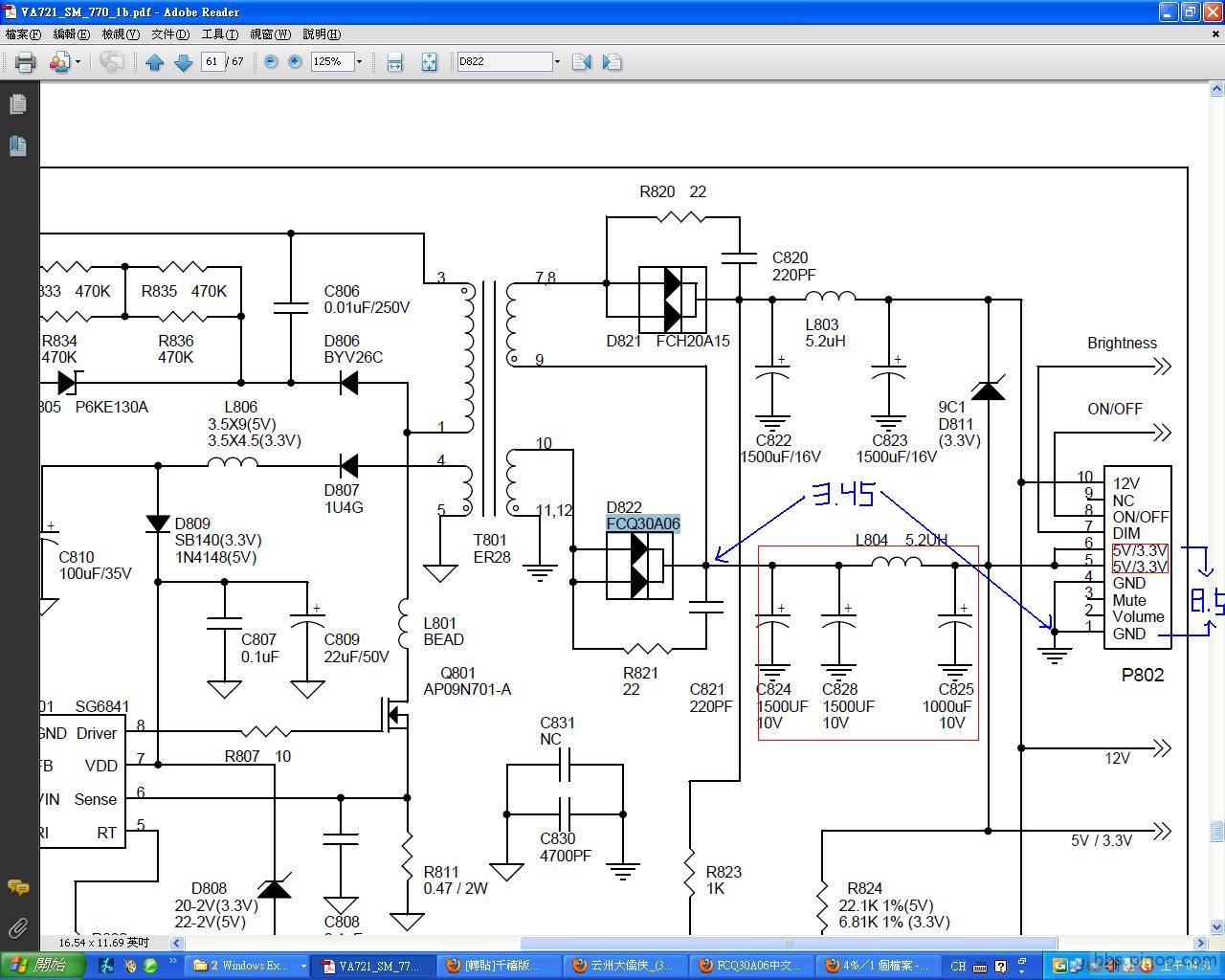The height and width of the screenshot is (980, 1225).
Task: Open the Find box options dropdown arrow
Action: tap(557, 61)
